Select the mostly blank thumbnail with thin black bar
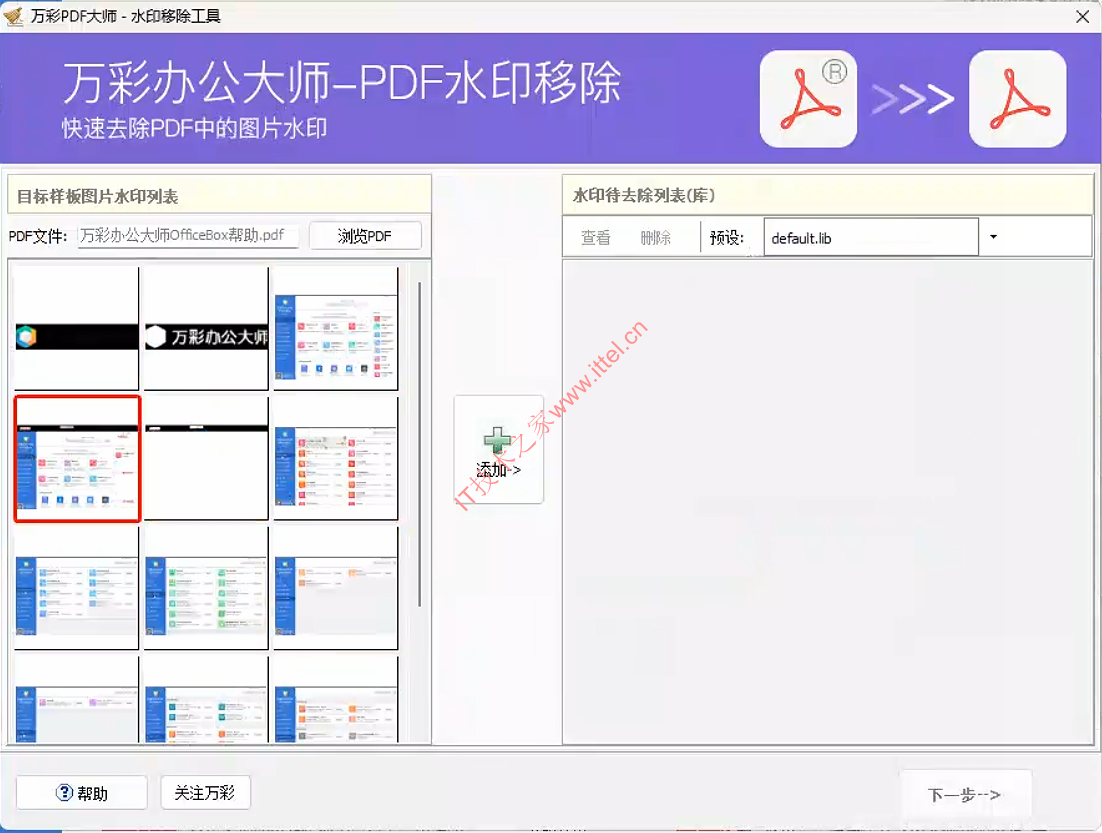The height and width of the screenshot is (833, 1102). point(206,459)
